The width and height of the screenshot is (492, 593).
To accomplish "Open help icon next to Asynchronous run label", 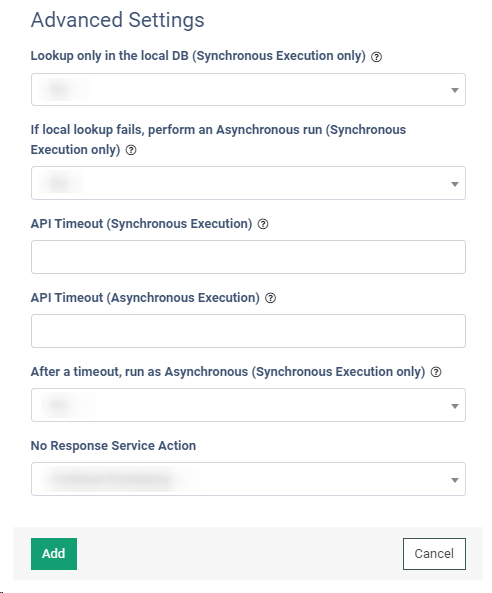I will point(131,150).
